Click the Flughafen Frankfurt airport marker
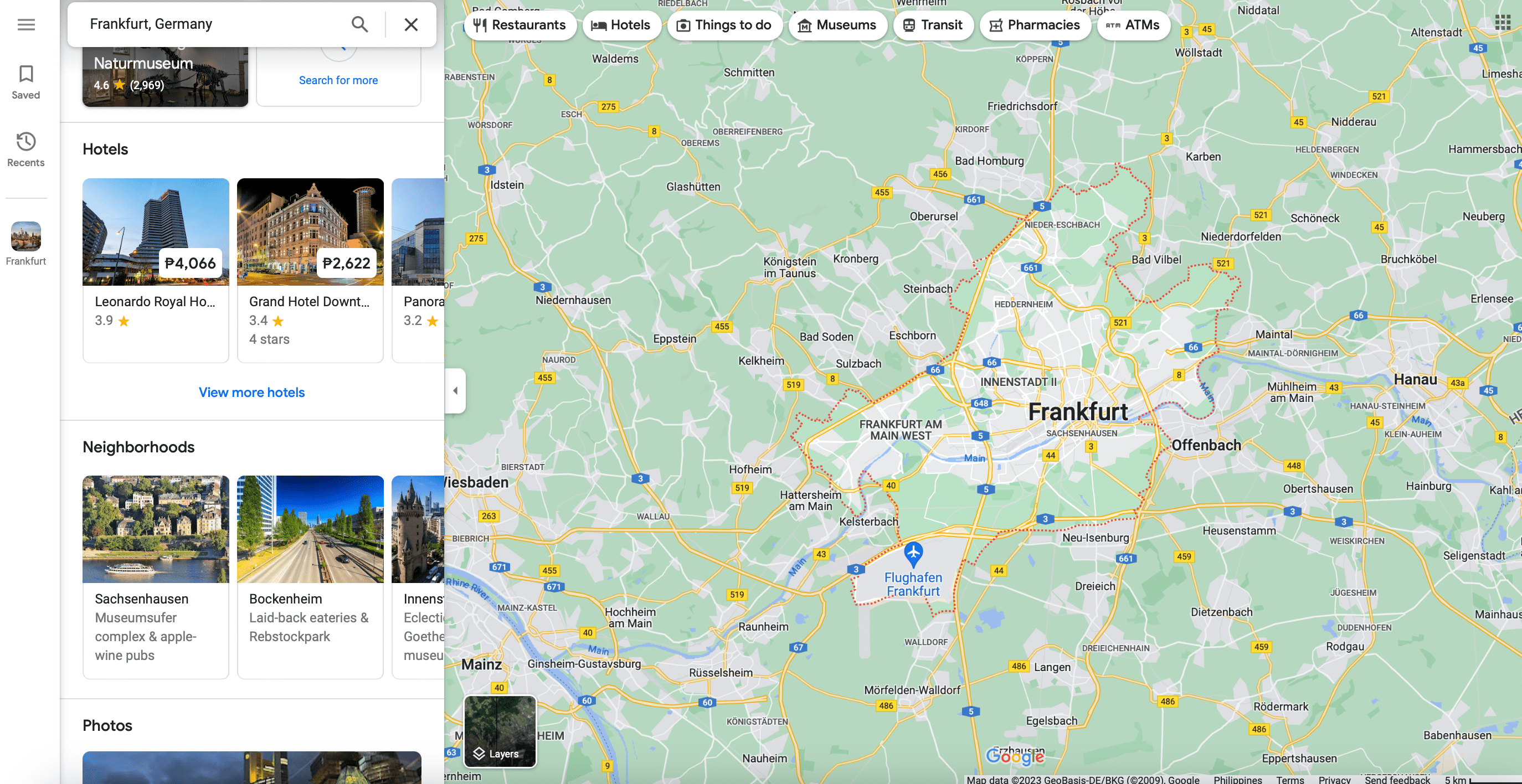Screen dimensions: 1522x784 click(913, 554)
